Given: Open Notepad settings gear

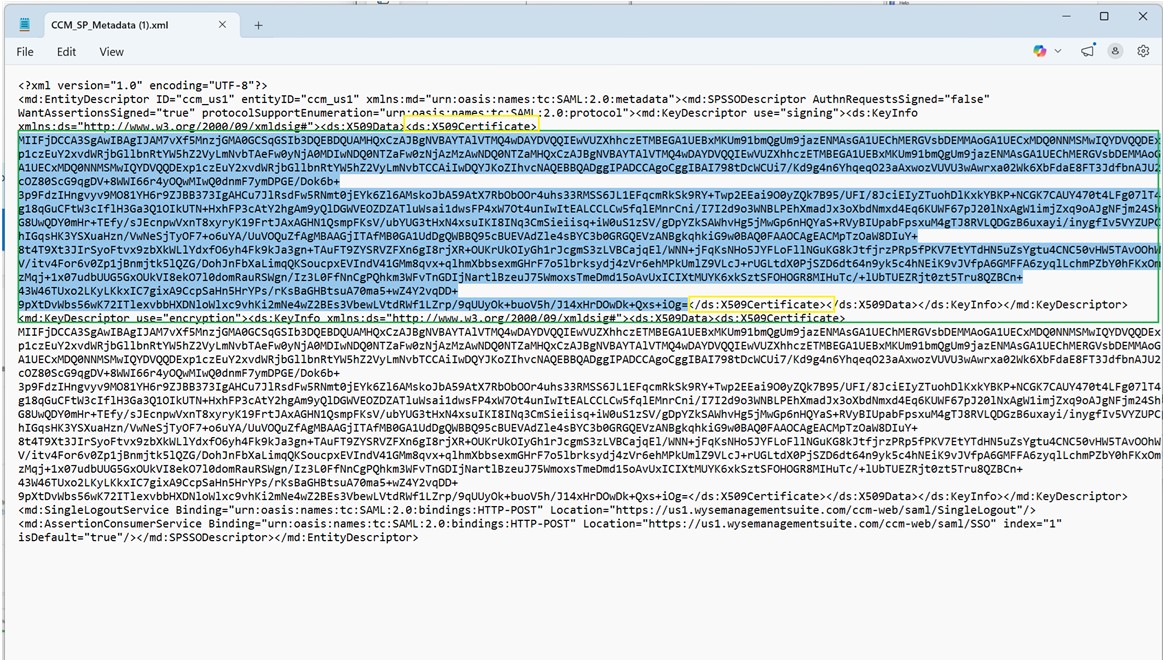Looking at the screenshot, I should point(1143,51).
